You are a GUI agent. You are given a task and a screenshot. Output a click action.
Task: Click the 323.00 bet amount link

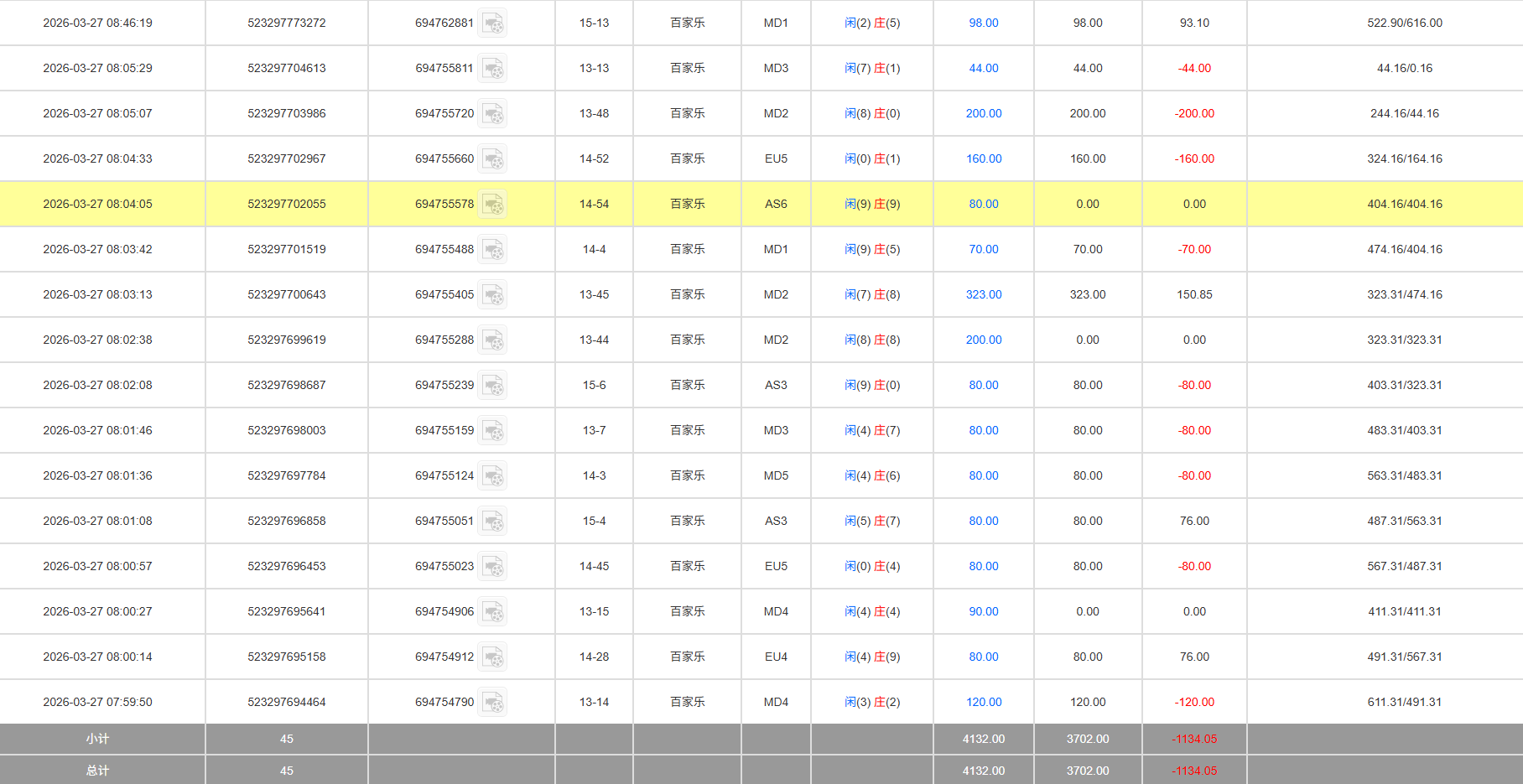[x=983, y=294]
